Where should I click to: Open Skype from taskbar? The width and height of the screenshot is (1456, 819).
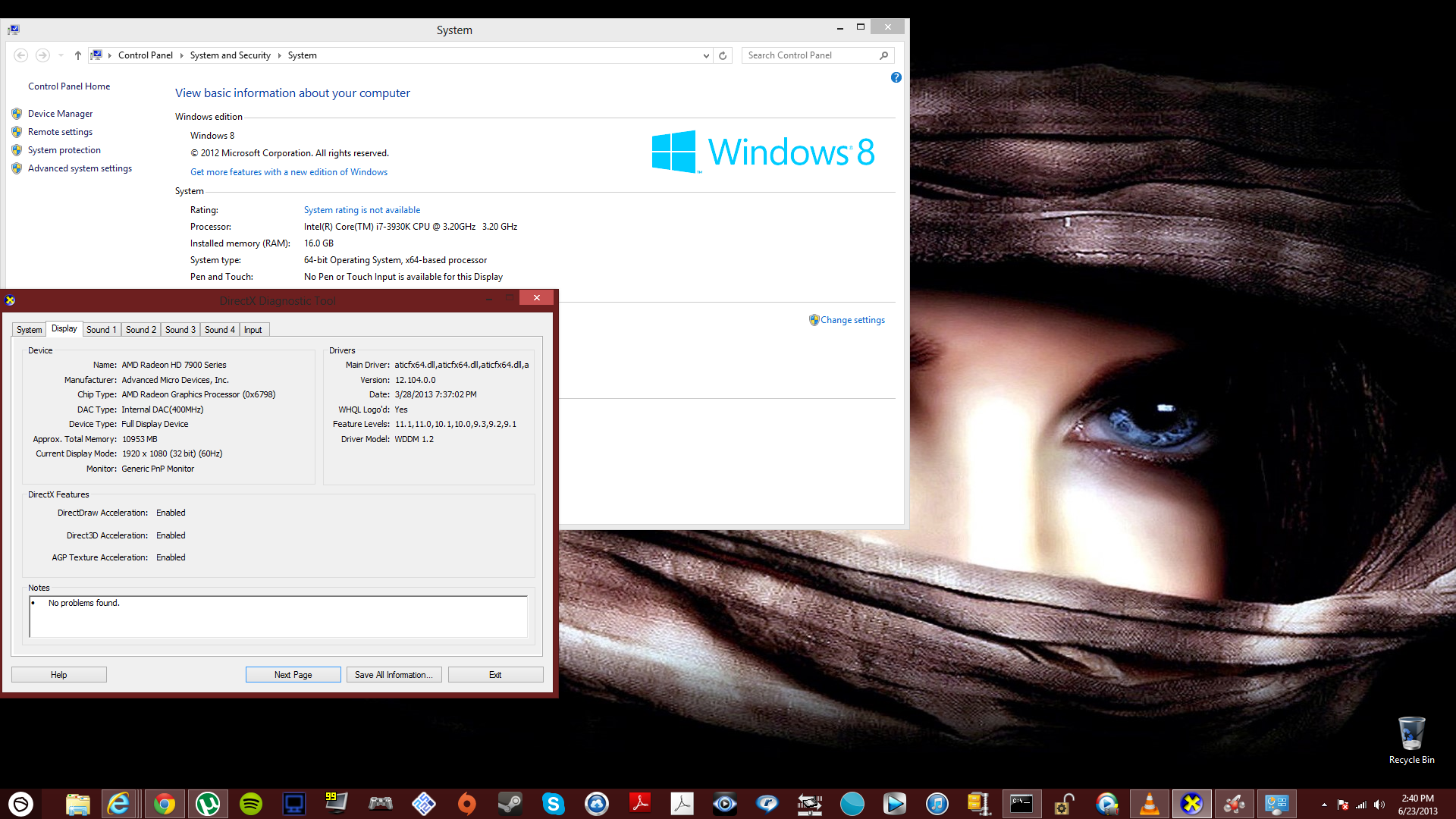point(554,804)
